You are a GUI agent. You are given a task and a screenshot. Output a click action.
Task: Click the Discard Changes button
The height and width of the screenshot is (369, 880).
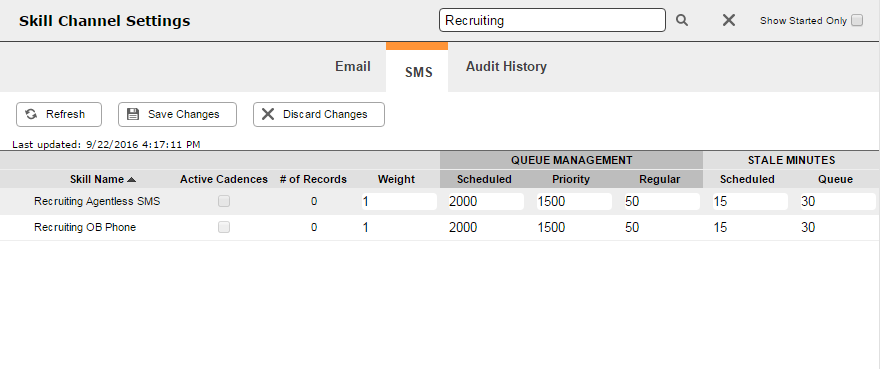coord(319,115)
